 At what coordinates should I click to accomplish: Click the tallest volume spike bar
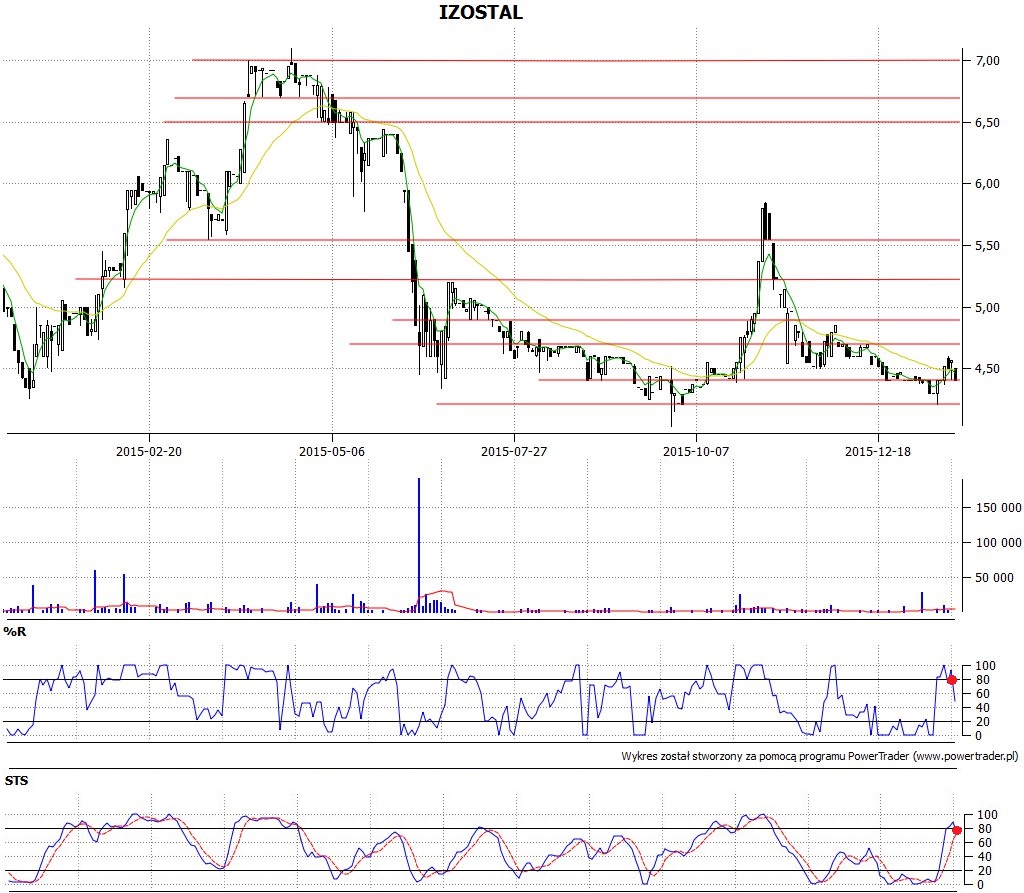click(x=419, y=545)
